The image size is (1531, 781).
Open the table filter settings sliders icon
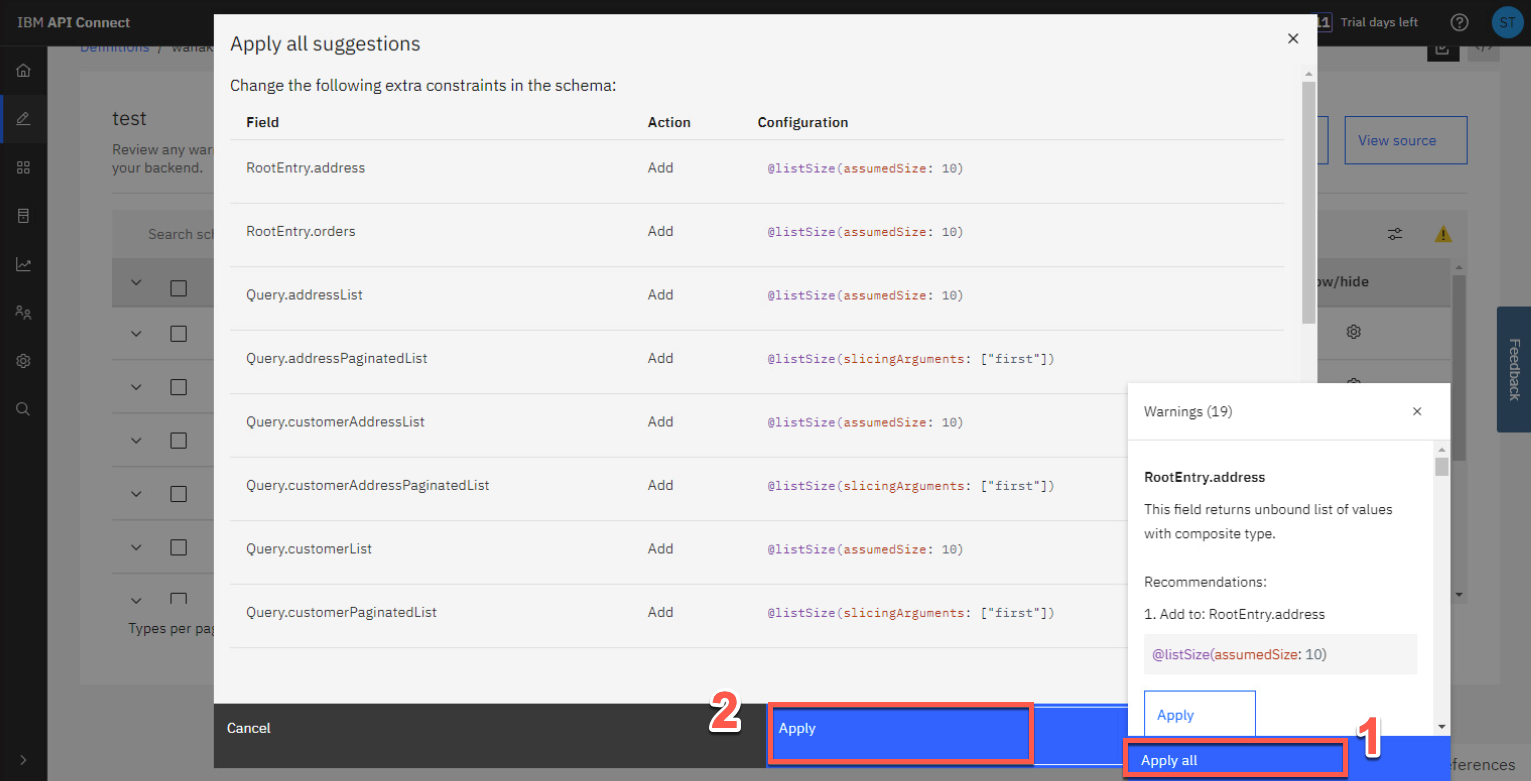click(x=1395, y=234)
